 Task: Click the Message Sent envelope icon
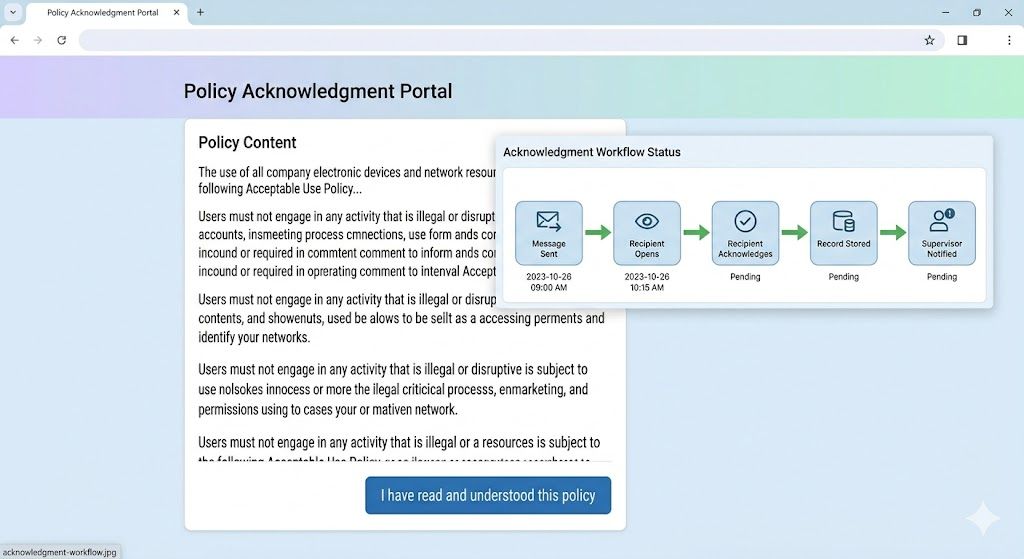coord(549,221)
